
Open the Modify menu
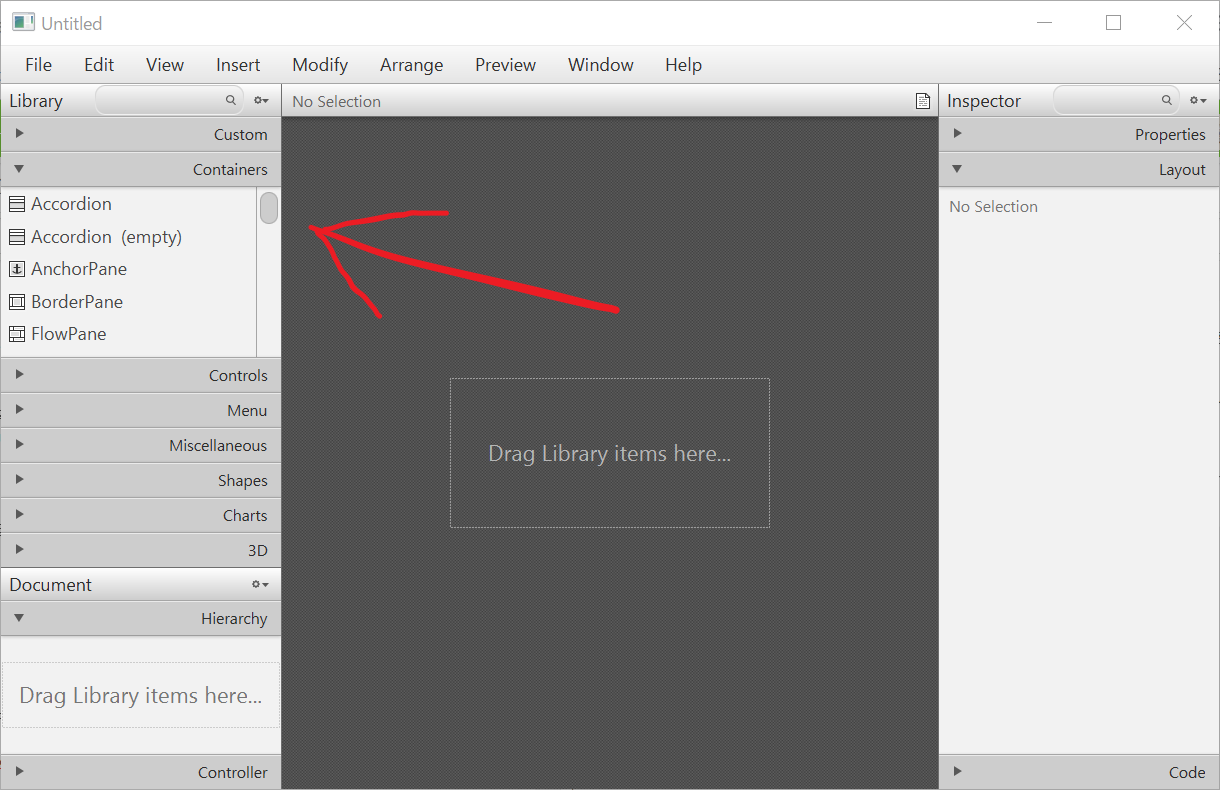320,65
